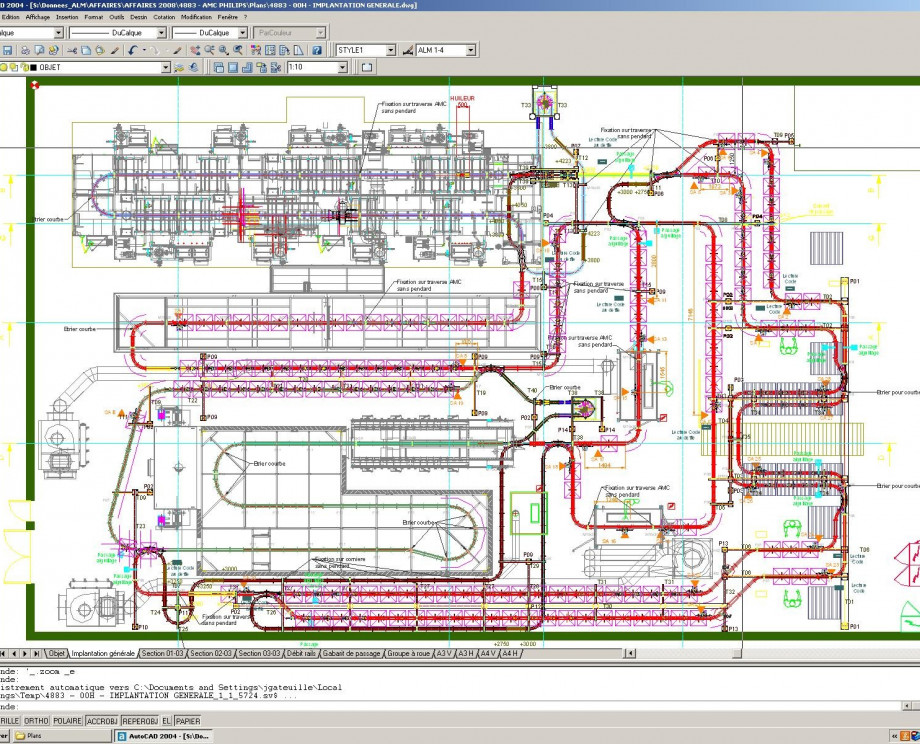Viewport: 920px width, 744px height.
Task: Open the first DuCalque linetype dropdown
Action: click(161, 33)
